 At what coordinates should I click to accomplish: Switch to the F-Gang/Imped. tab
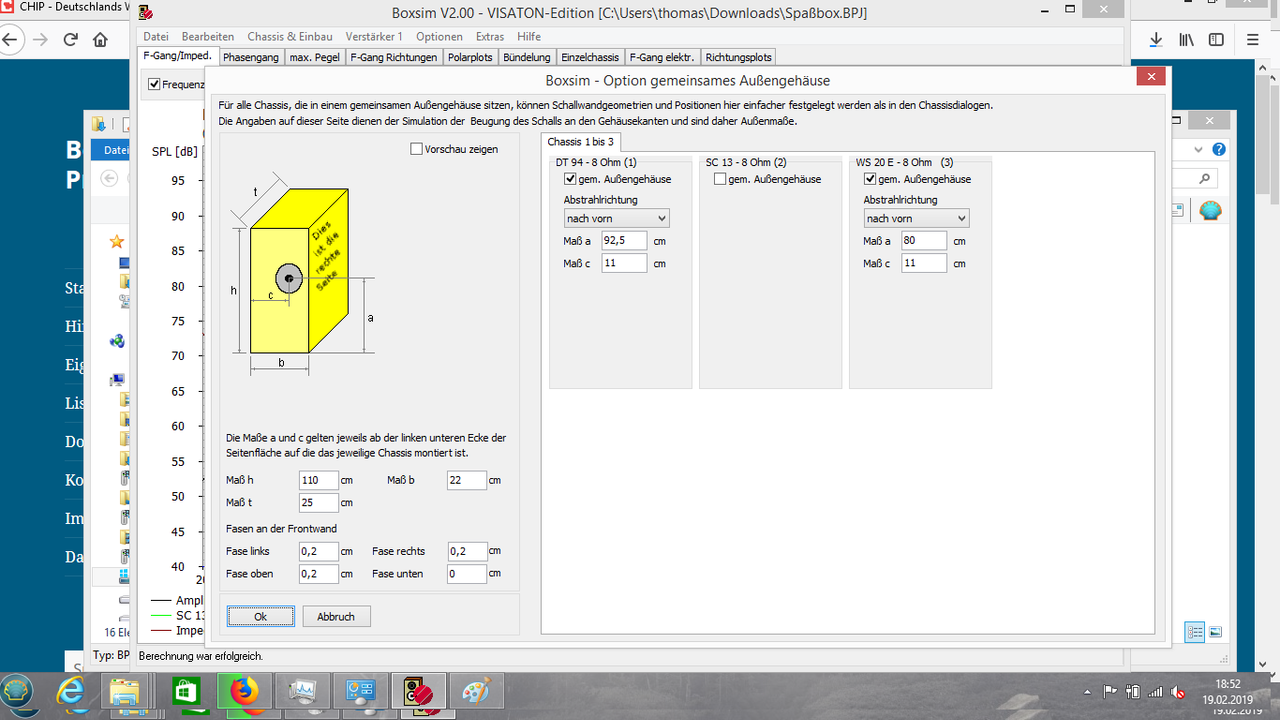point(177,56)
